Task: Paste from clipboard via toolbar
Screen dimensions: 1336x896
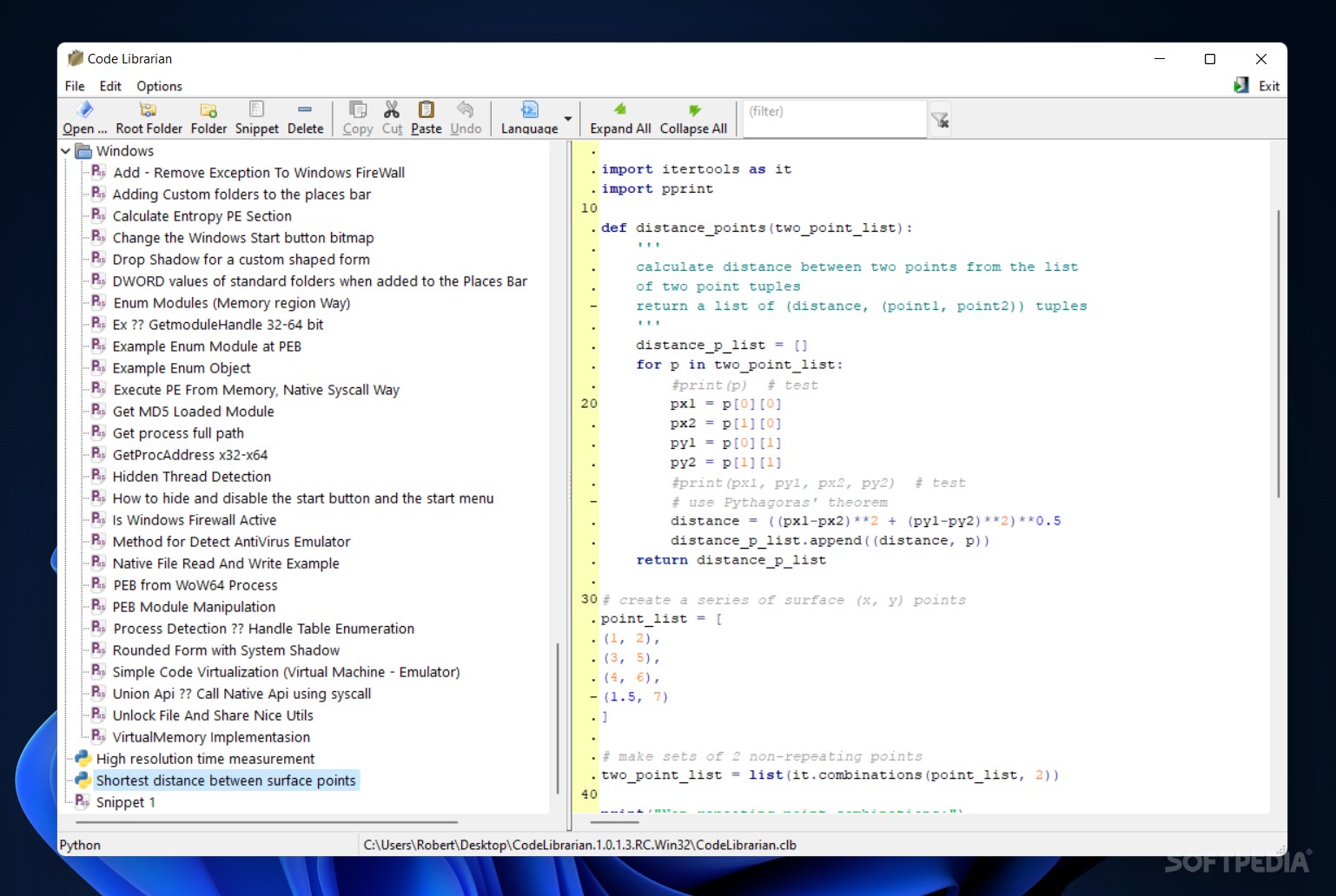Action: 427,119
